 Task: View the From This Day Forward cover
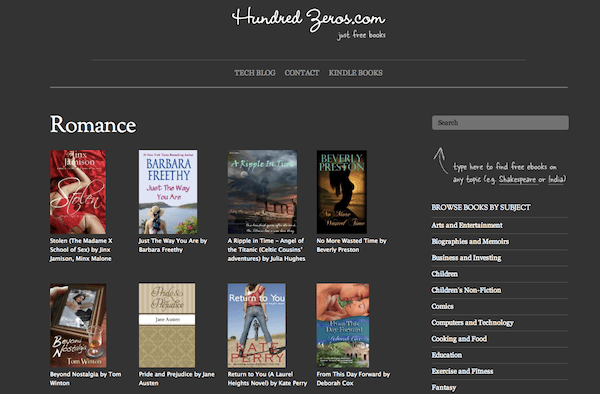(343, 325)
